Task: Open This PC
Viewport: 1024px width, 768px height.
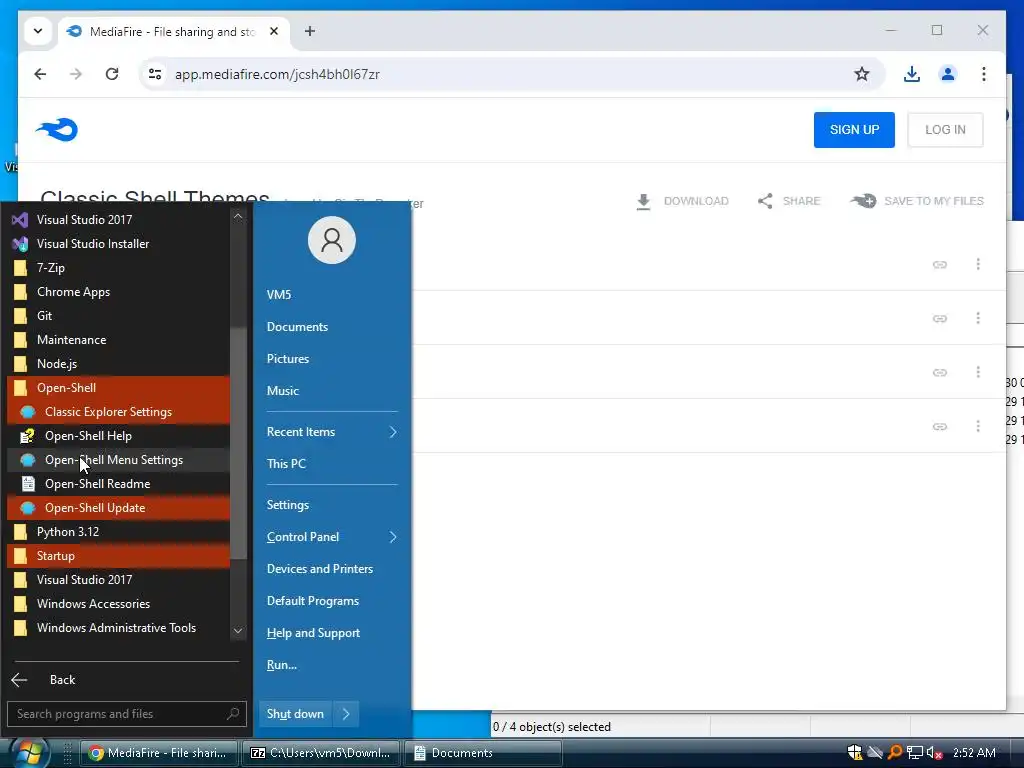Action: coord(332,464)
